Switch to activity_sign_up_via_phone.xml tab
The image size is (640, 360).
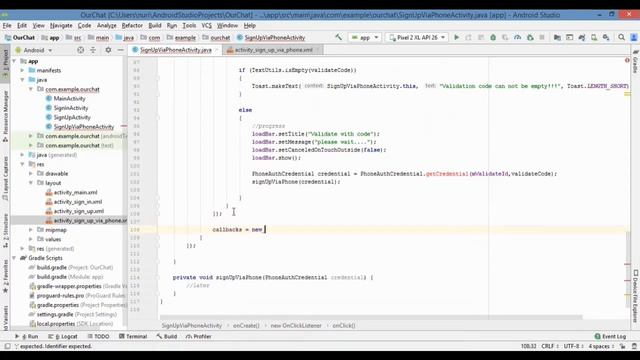[x=273, y=50]
